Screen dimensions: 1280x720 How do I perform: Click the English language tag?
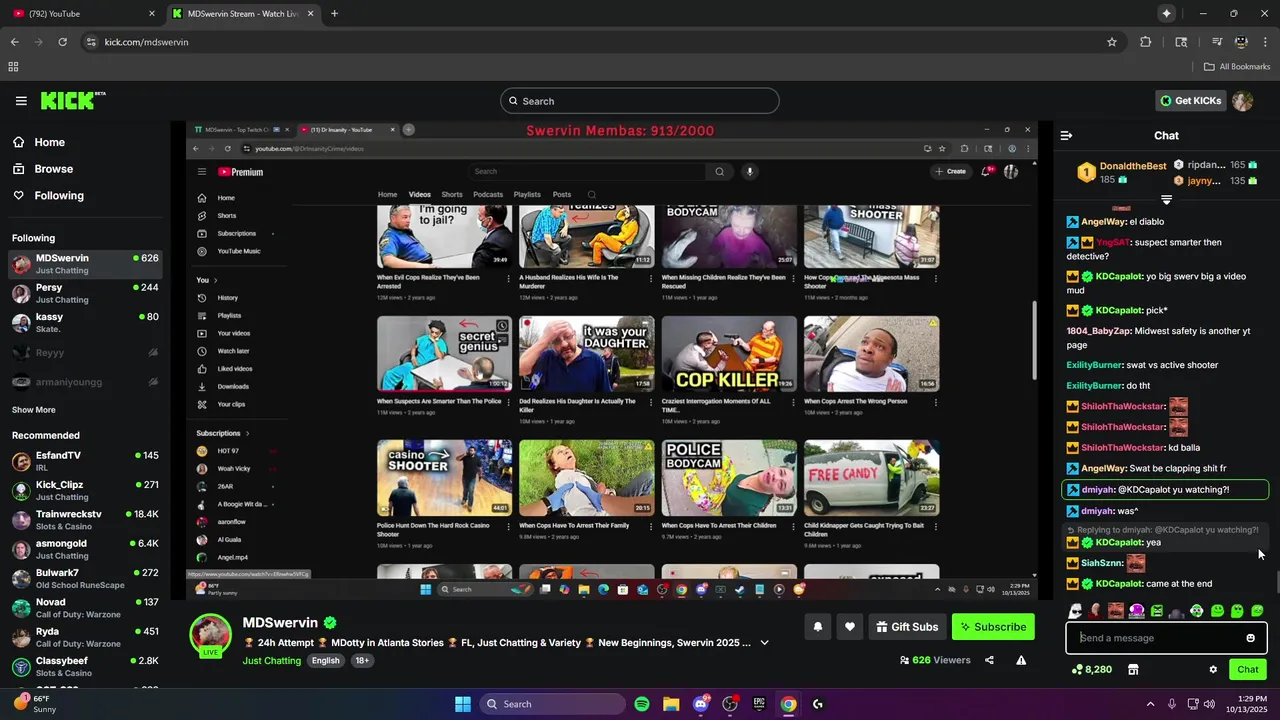click(x=325, y=661)
